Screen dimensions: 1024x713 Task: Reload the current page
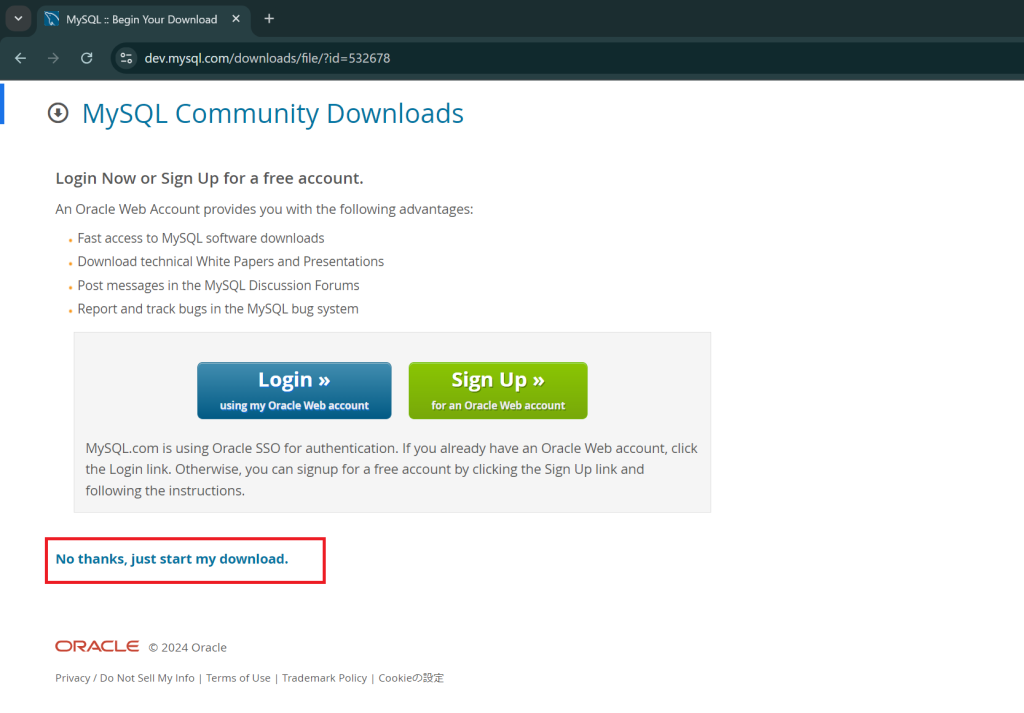tap(87, 58)
